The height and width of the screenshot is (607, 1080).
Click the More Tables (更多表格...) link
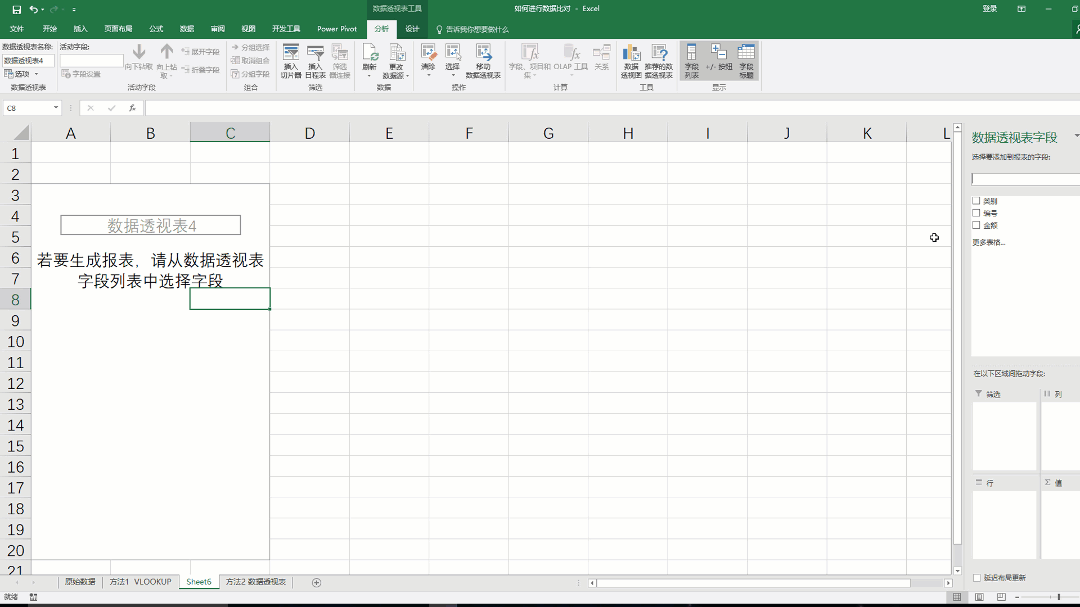tap(989, 242)
